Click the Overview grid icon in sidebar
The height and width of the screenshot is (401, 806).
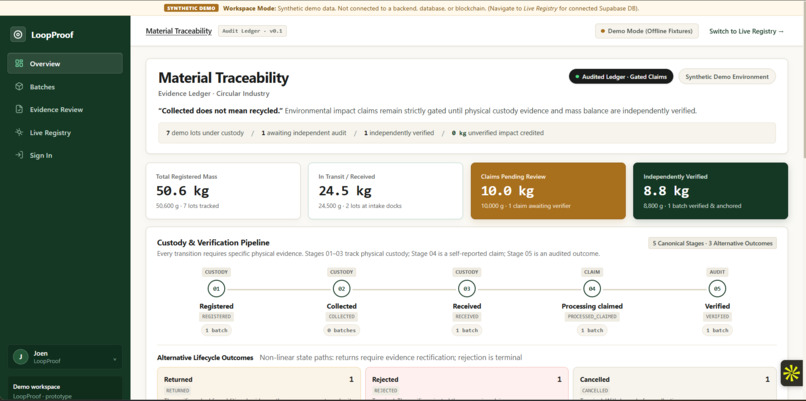(20, 64)
